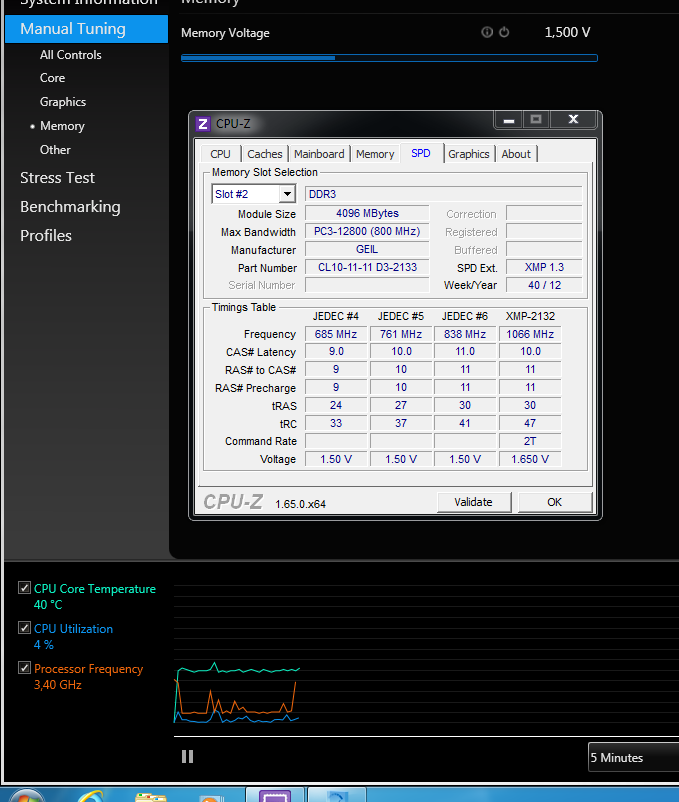The height and width of the screenshot is (802, 679).
Task: Open the Windows Start orb
Action: click(x=27, y=796)
